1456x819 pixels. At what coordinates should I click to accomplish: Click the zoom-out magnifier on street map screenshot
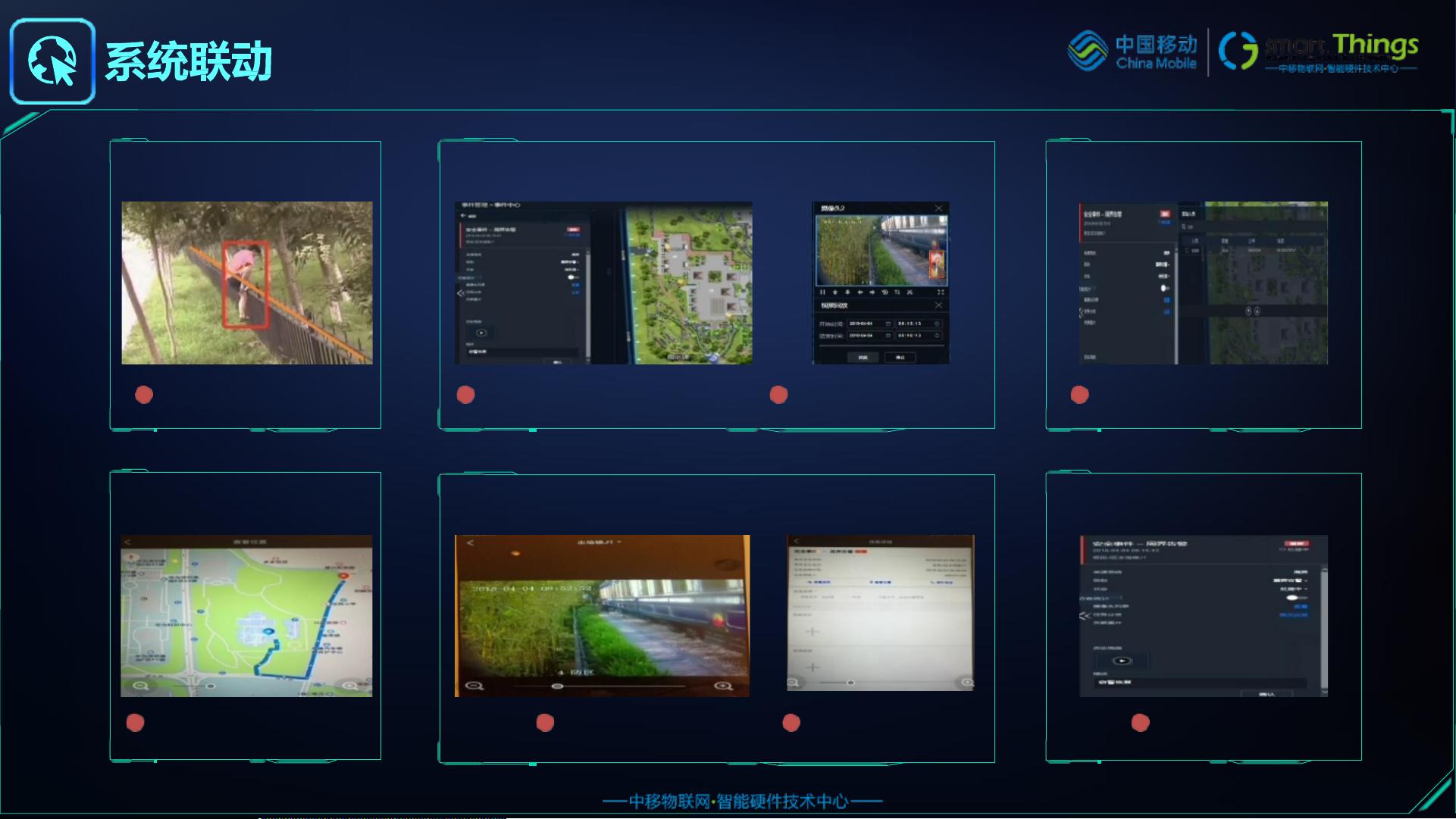coord(141,686)
